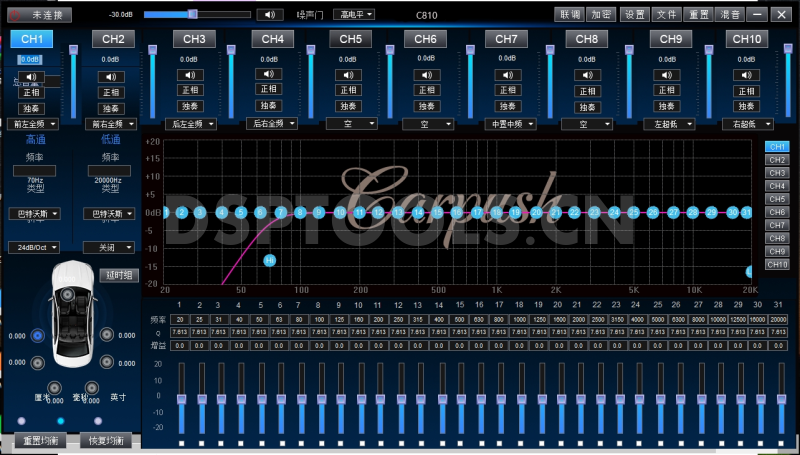Mute CH7 using its speaker icon

tap(507, 75)
